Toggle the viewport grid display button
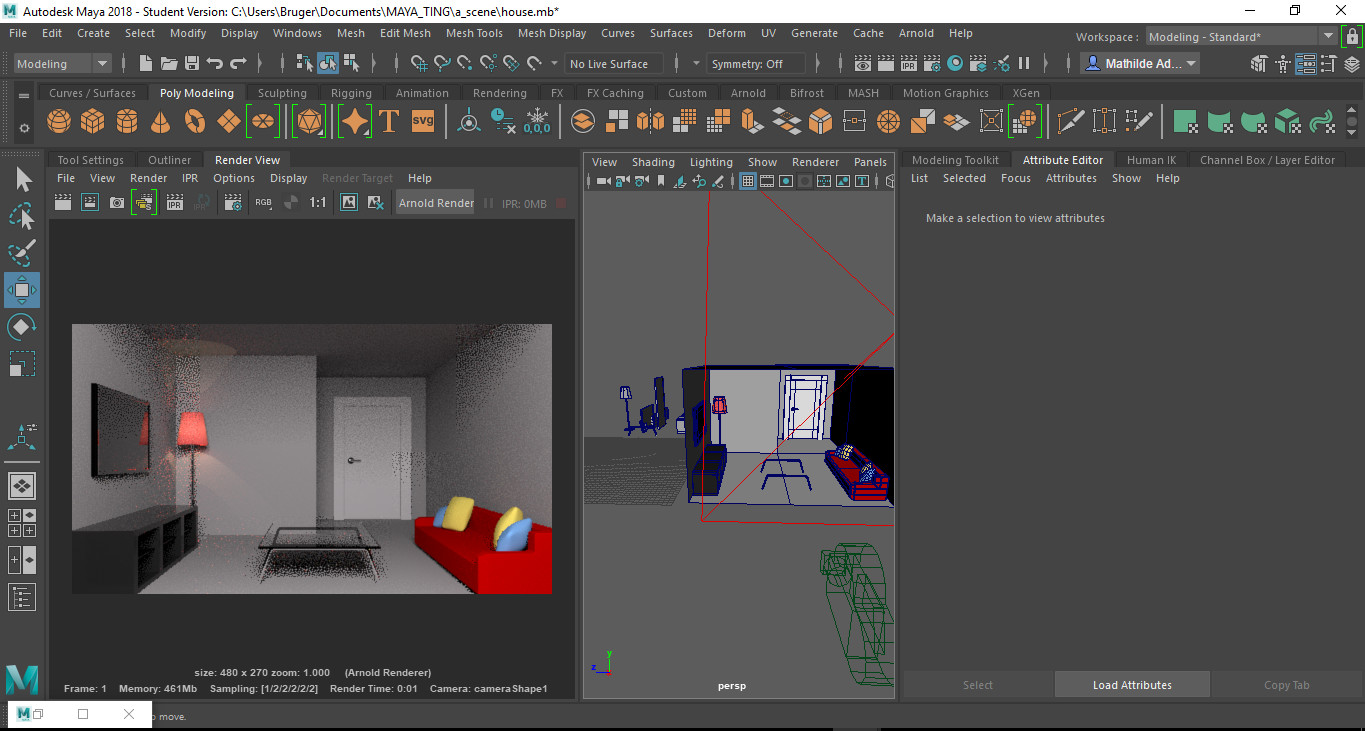 point(747,182)
